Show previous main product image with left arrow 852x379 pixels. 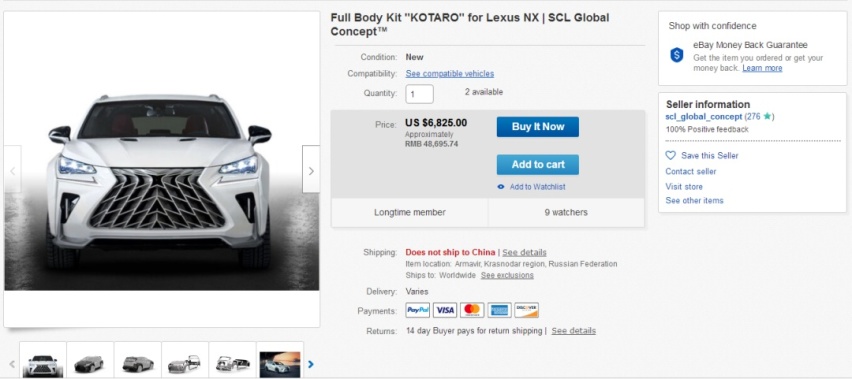(12, 170)
